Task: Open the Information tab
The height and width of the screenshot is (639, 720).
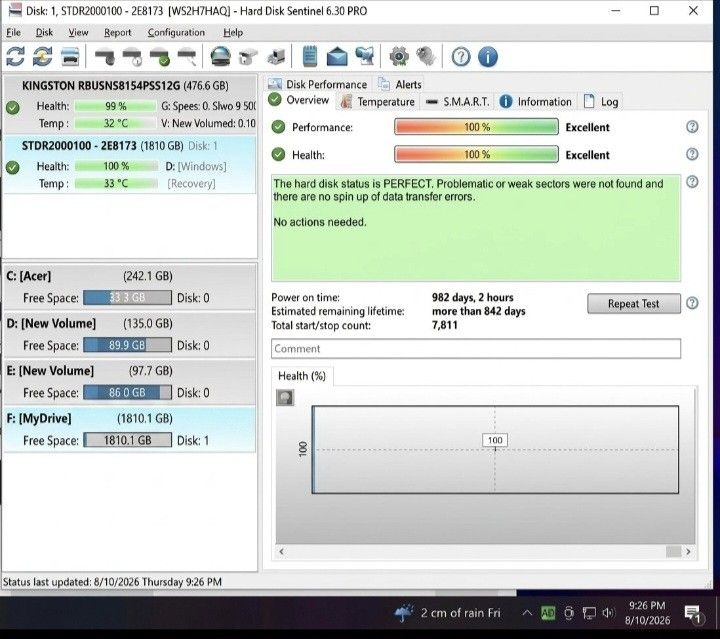Action: 535,101
